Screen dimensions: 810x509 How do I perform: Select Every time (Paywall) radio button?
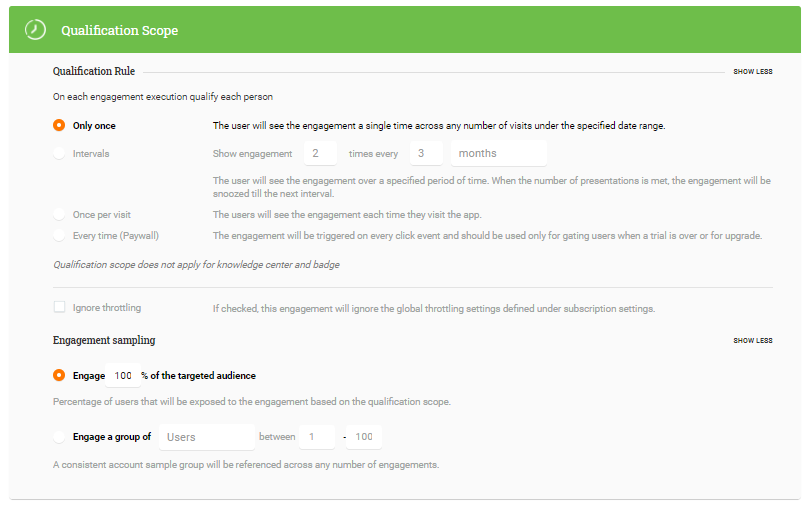[x=59, y=236]
